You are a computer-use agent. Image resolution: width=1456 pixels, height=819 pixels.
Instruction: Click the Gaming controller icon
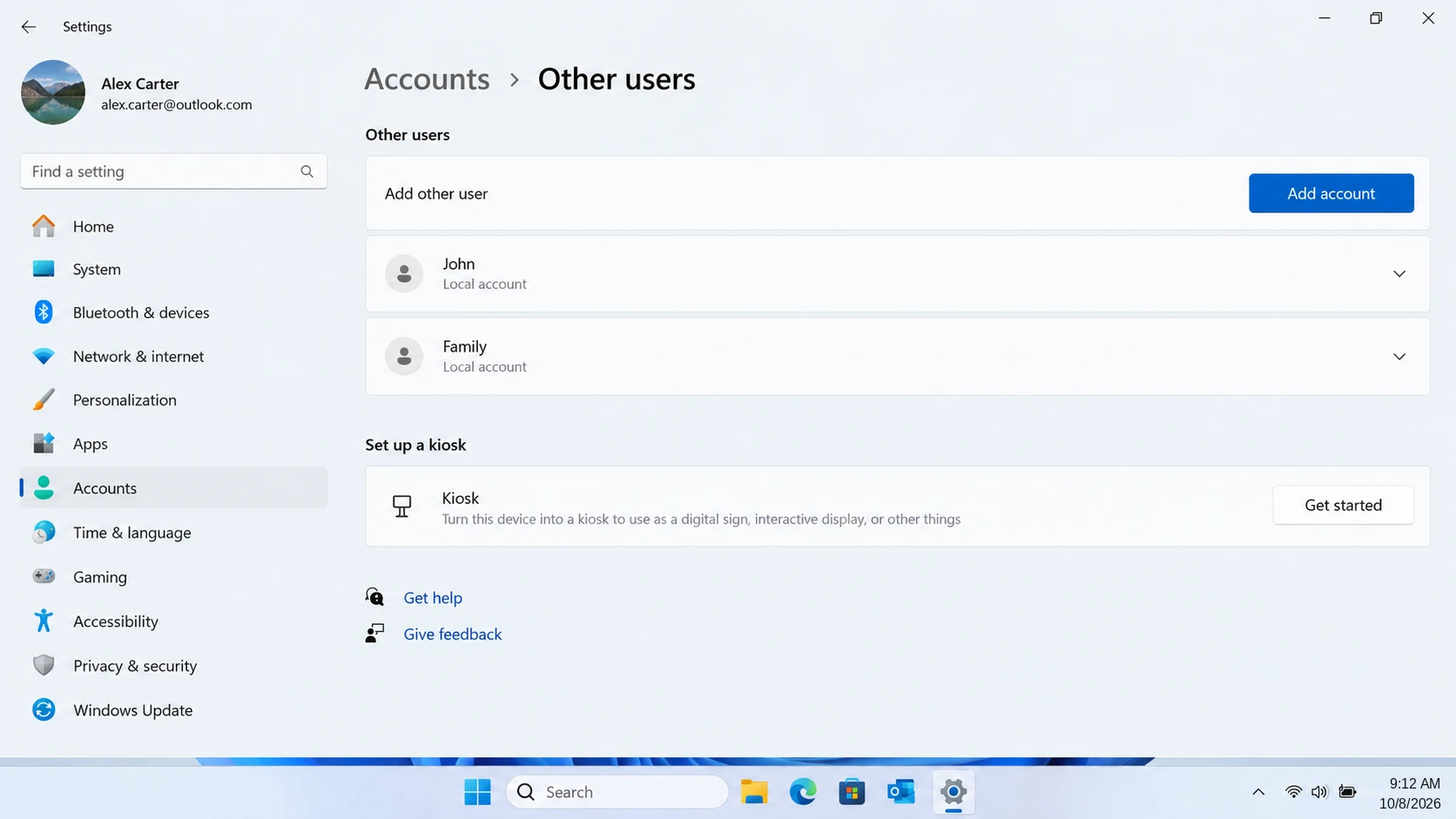click(44, 576)
